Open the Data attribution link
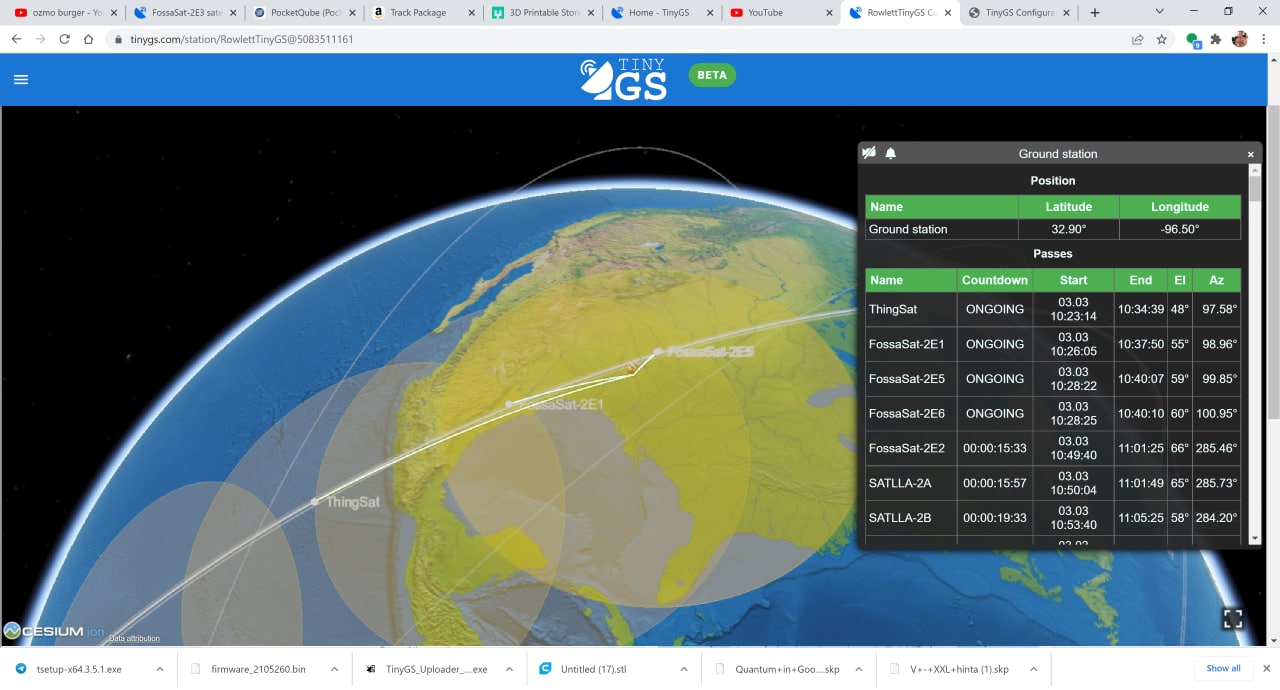The width and height of the screenshot is (1280, 690). [134, 638]
